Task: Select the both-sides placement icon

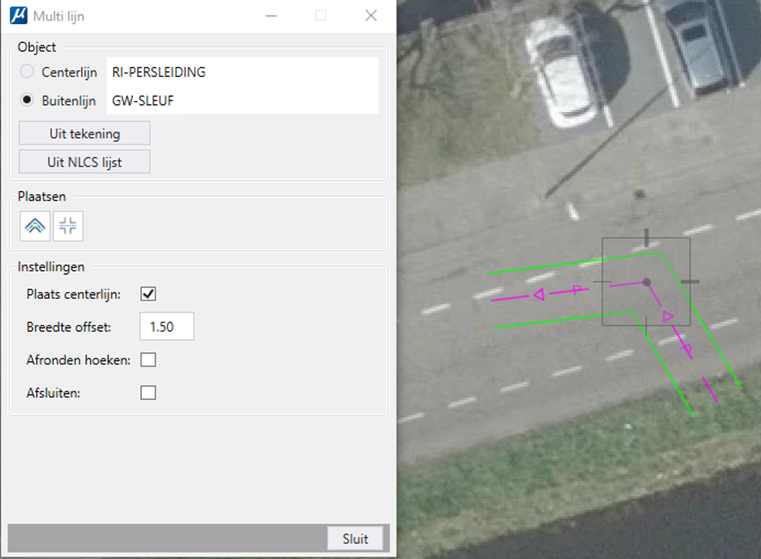Action: (68, 226)
